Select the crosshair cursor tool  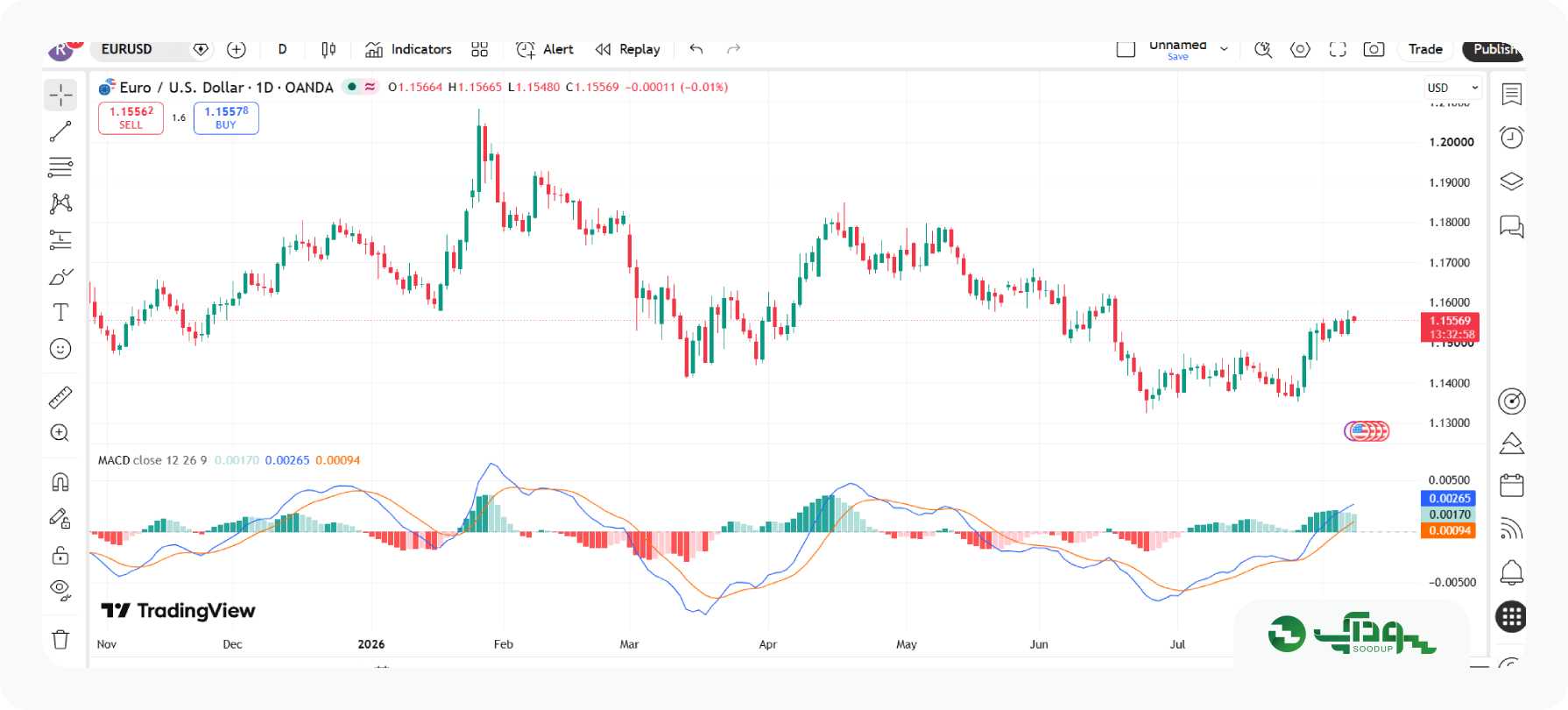[60, 95]
